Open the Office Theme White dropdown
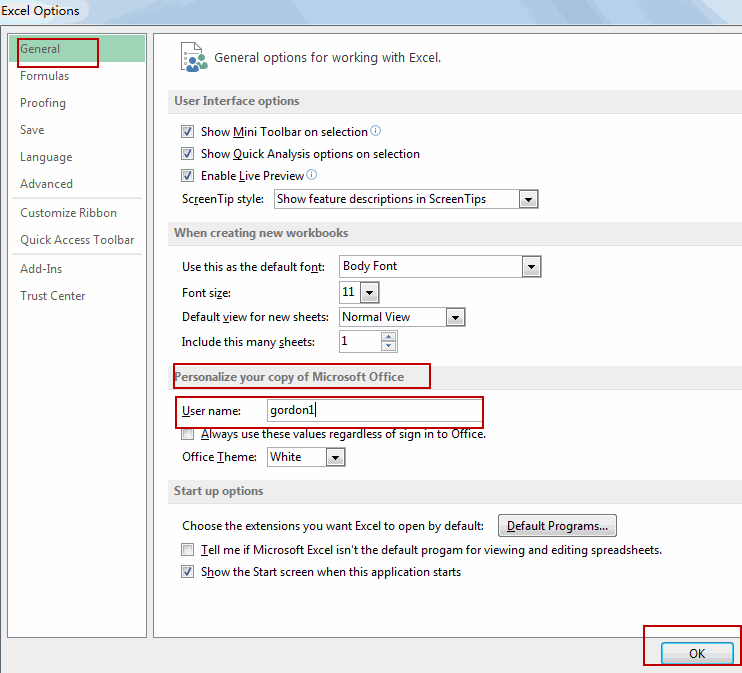The image size is (742, 673). click(336, 457)
